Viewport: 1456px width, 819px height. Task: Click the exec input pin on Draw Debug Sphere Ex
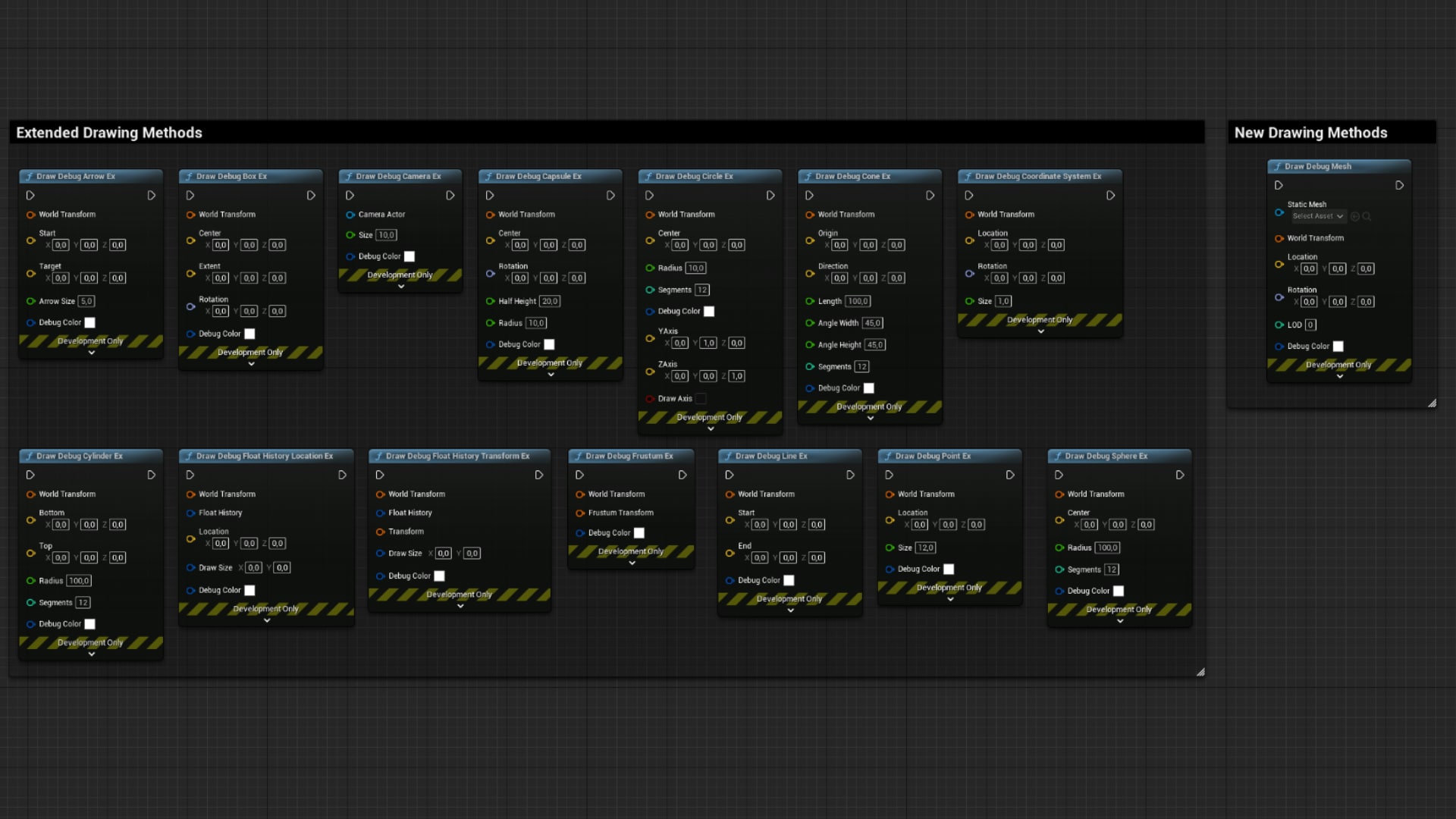[1059, 475]
